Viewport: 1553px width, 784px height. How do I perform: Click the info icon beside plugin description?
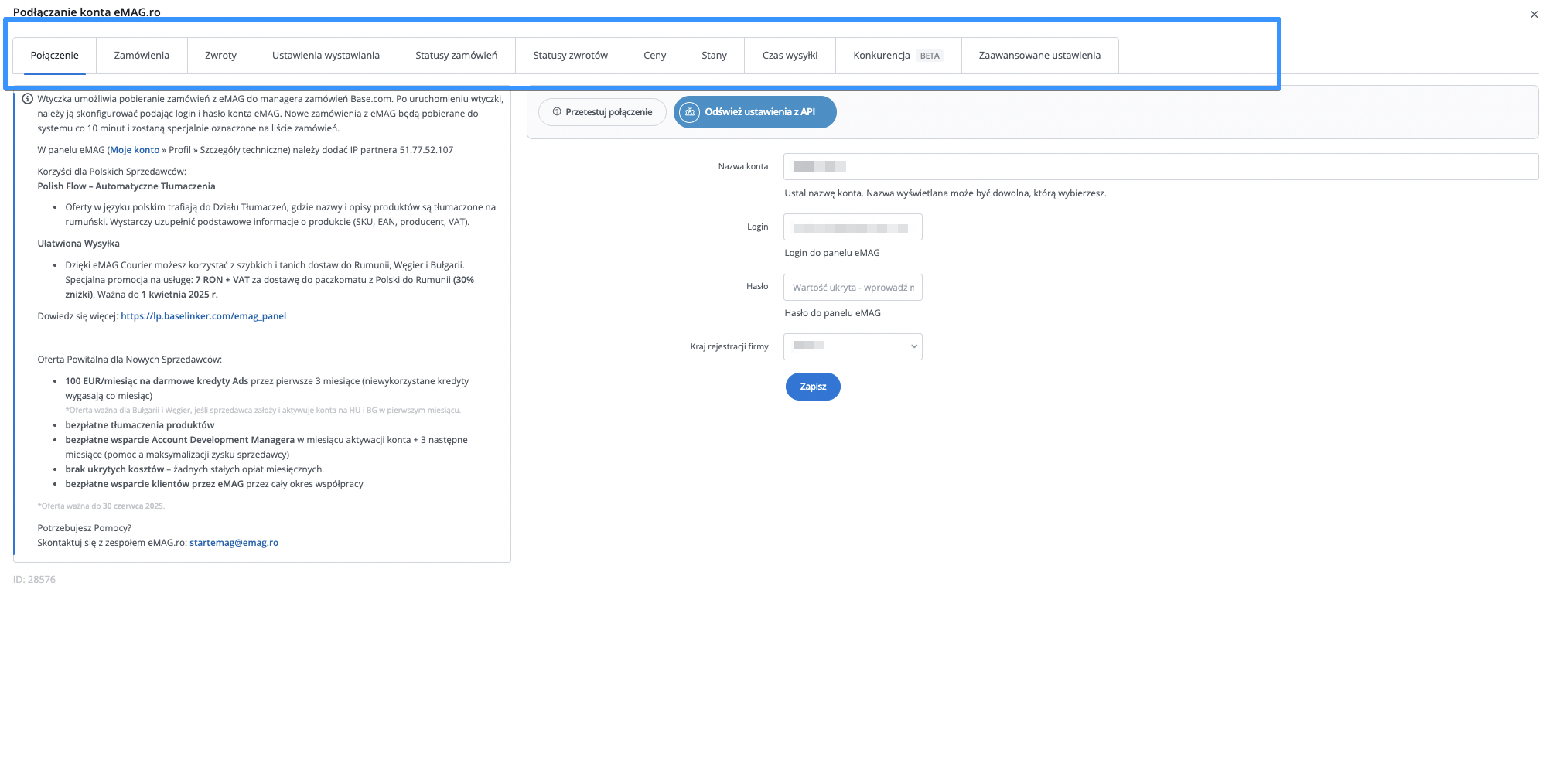point(27,99)
